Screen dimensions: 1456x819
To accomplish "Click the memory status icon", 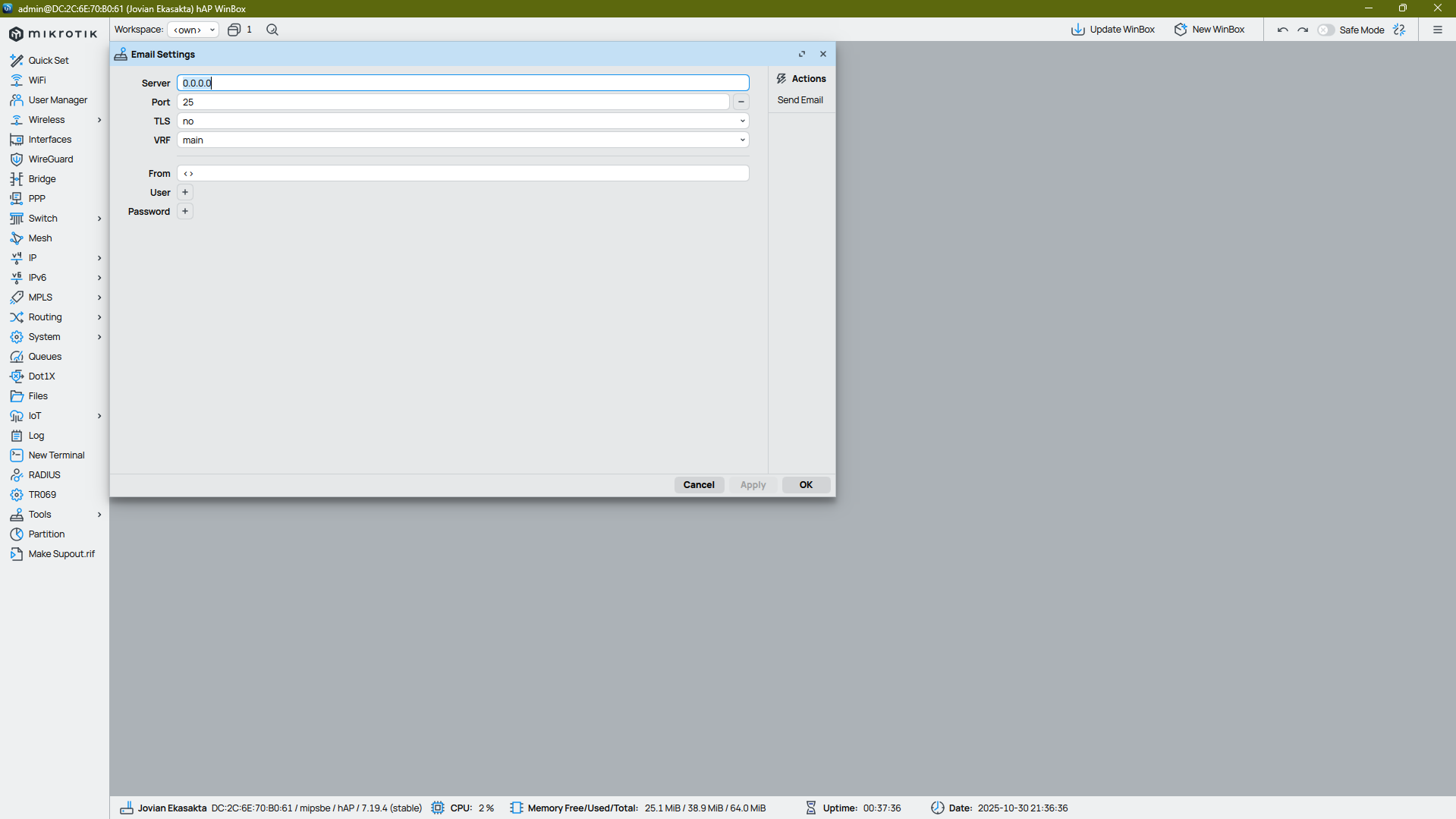I will point(517,808).
